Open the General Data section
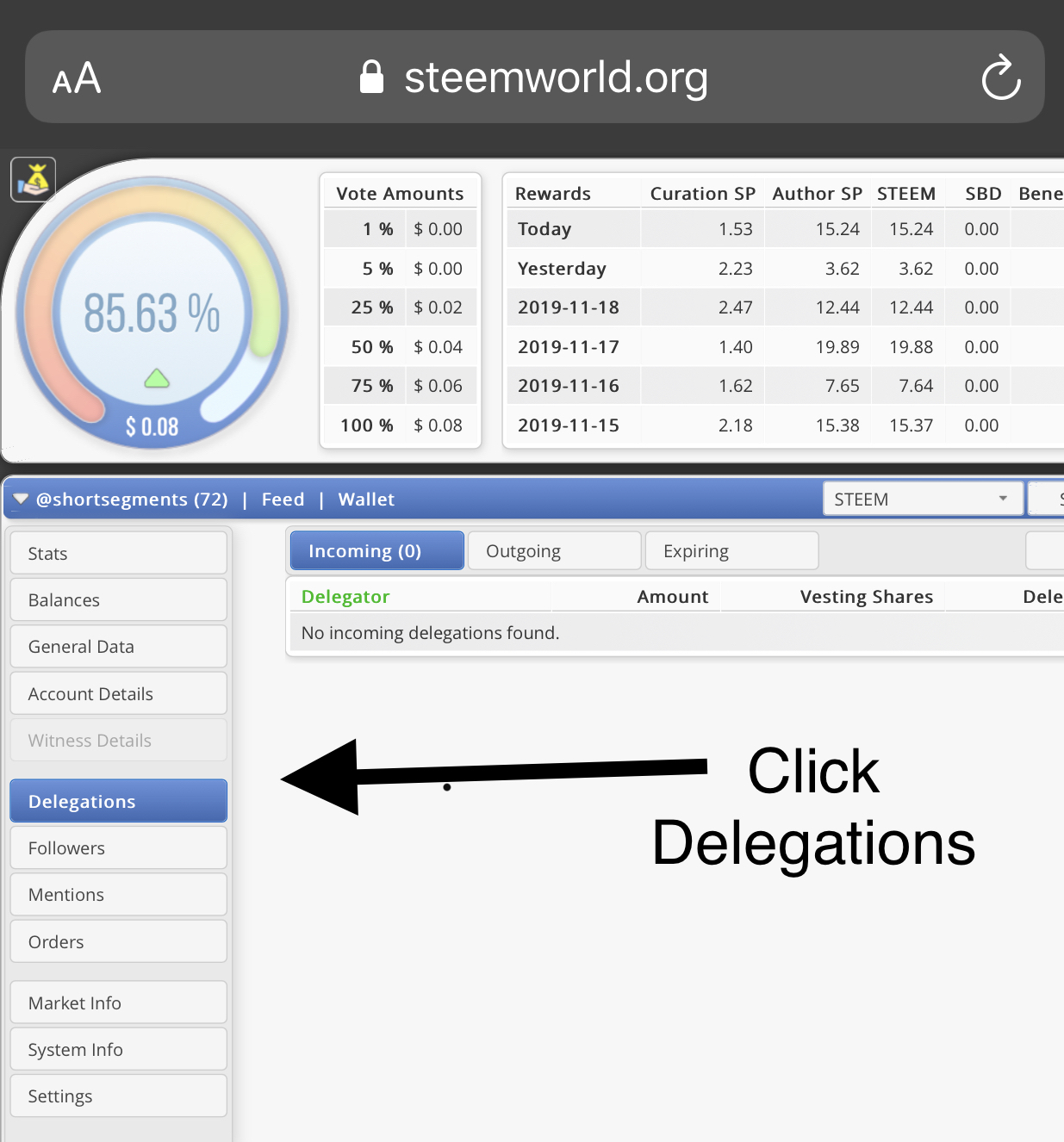This screenshot has width=1064, height=1142. click(x=119, y=646)
